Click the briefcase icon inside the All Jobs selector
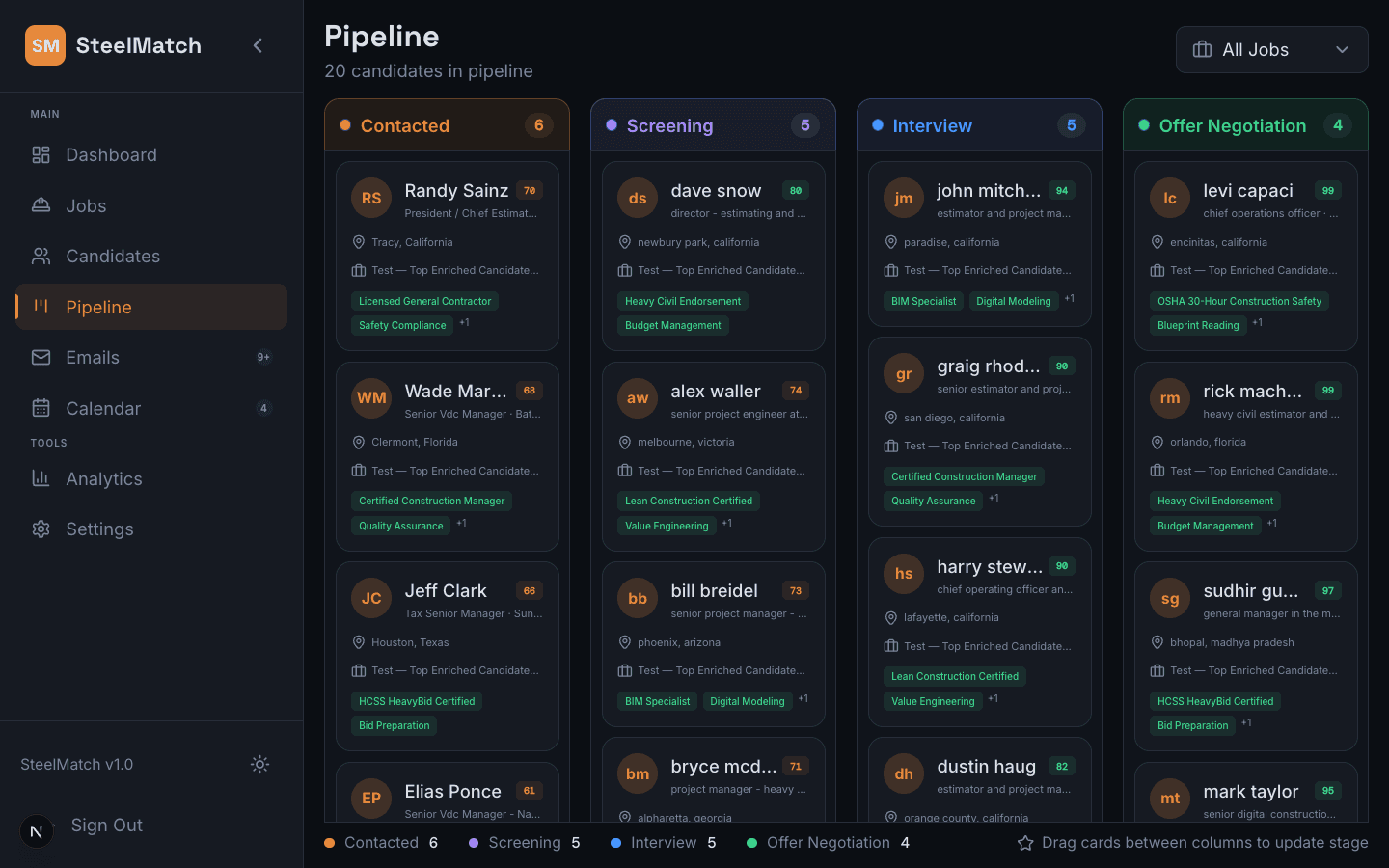 1201,49
